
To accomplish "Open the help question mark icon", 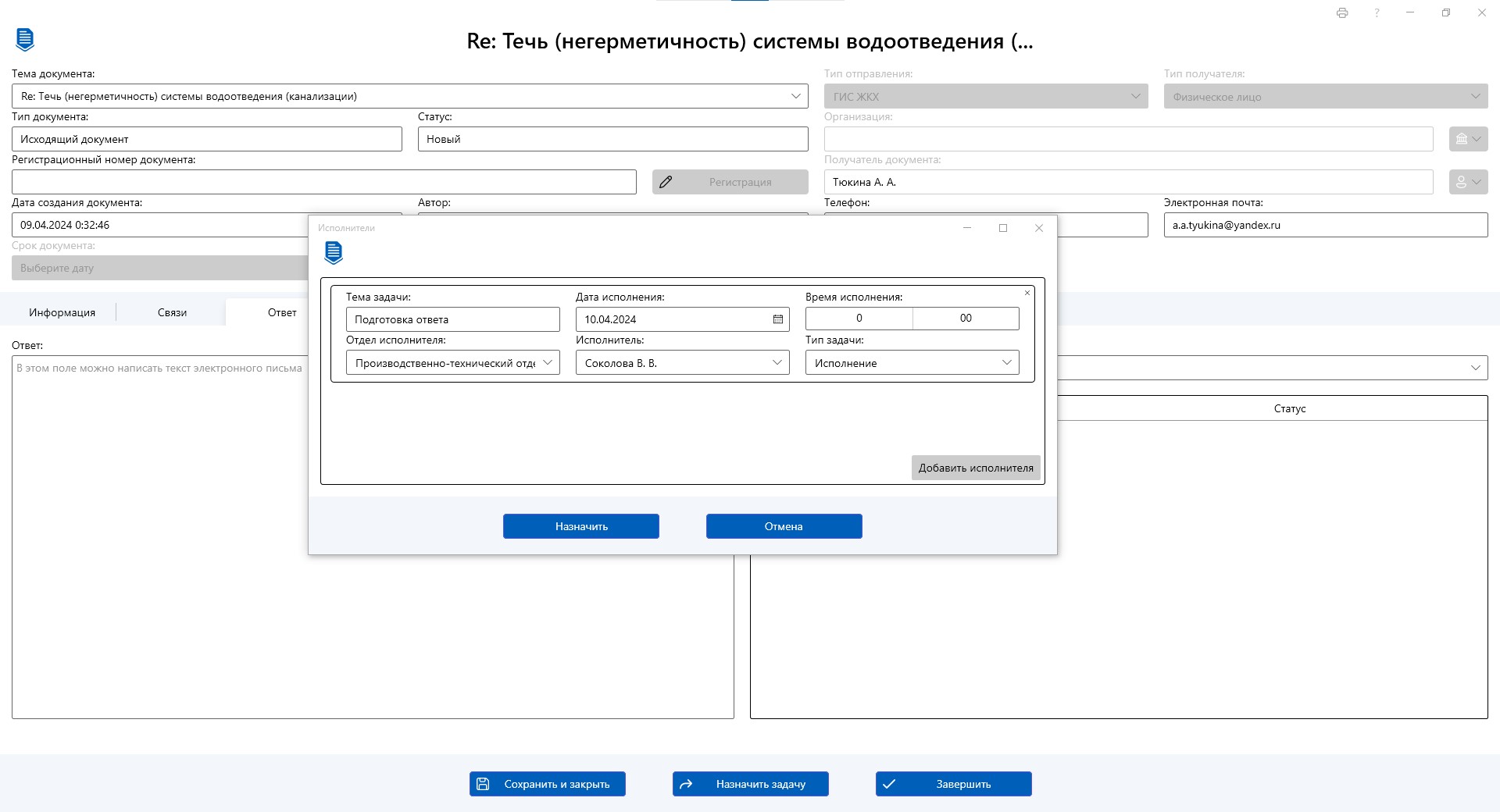I will (1377, 12).
